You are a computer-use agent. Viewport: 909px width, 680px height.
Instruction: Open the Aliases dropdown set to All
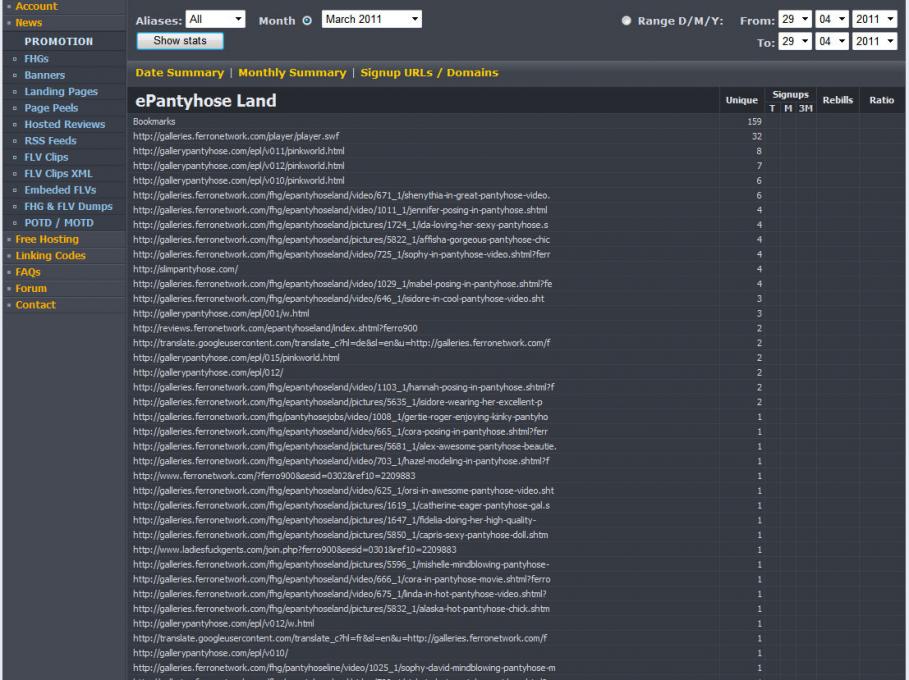215,19
